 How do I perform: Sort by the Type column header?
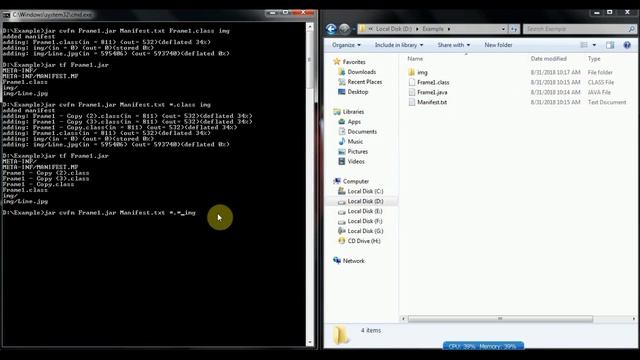coord(594,59)
